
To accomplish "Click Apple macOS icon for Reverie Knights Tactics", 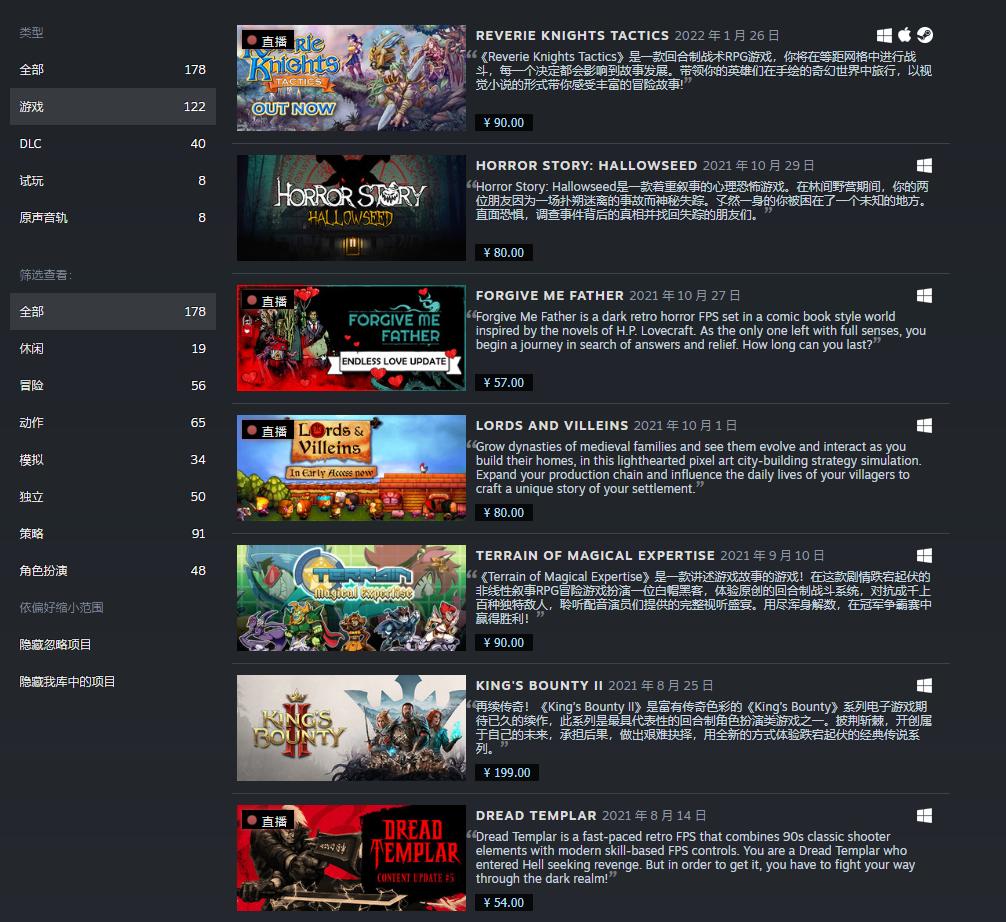I will pyautogui.click(x=905, y=35).
